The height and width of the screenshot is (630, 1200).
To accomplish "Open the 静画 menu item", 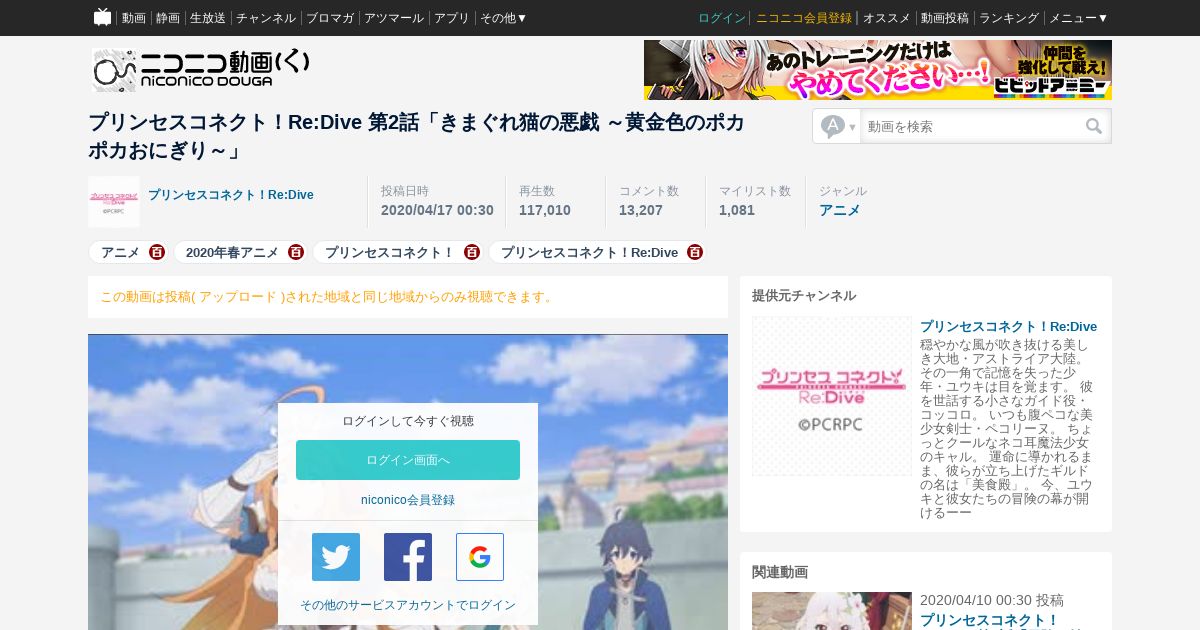I will point(168,18).
